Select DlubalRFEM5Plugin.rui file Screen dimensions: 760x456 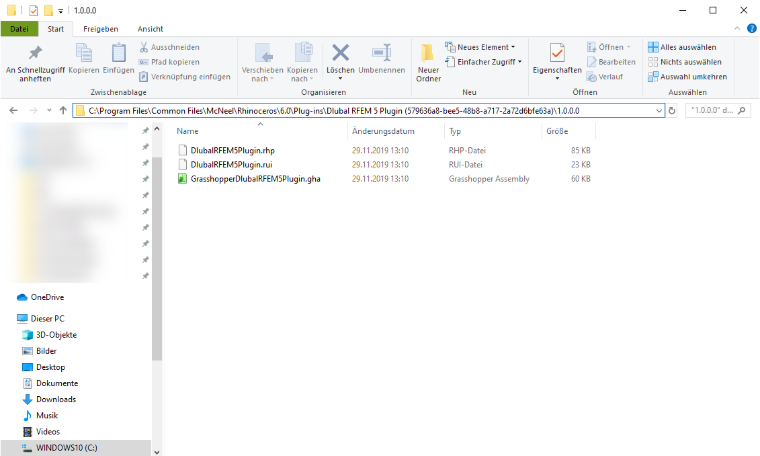(x=231, y=165)
